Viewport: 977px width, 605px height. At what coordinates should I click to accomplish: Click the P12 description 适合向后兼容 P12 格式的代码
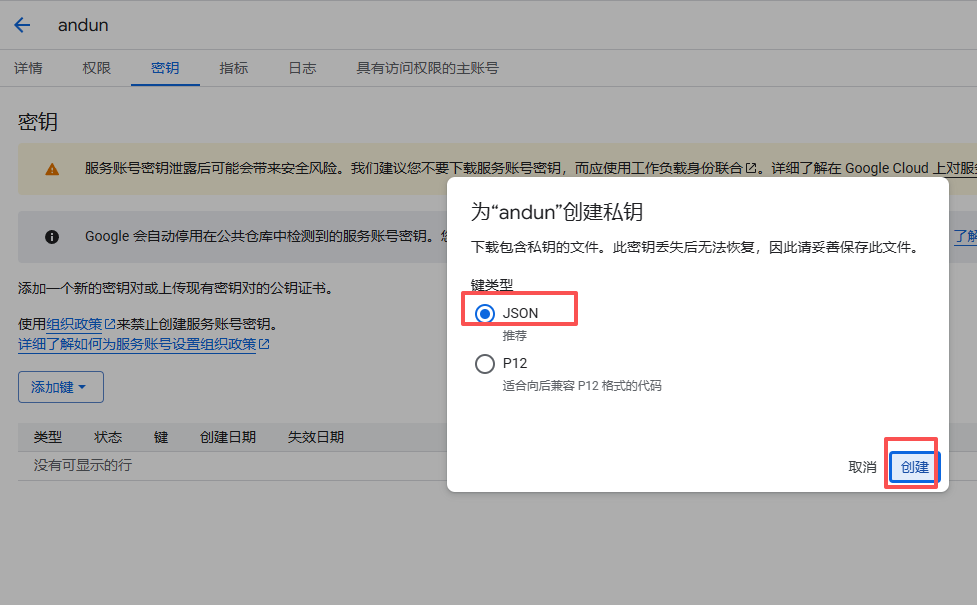pos(582,386)
